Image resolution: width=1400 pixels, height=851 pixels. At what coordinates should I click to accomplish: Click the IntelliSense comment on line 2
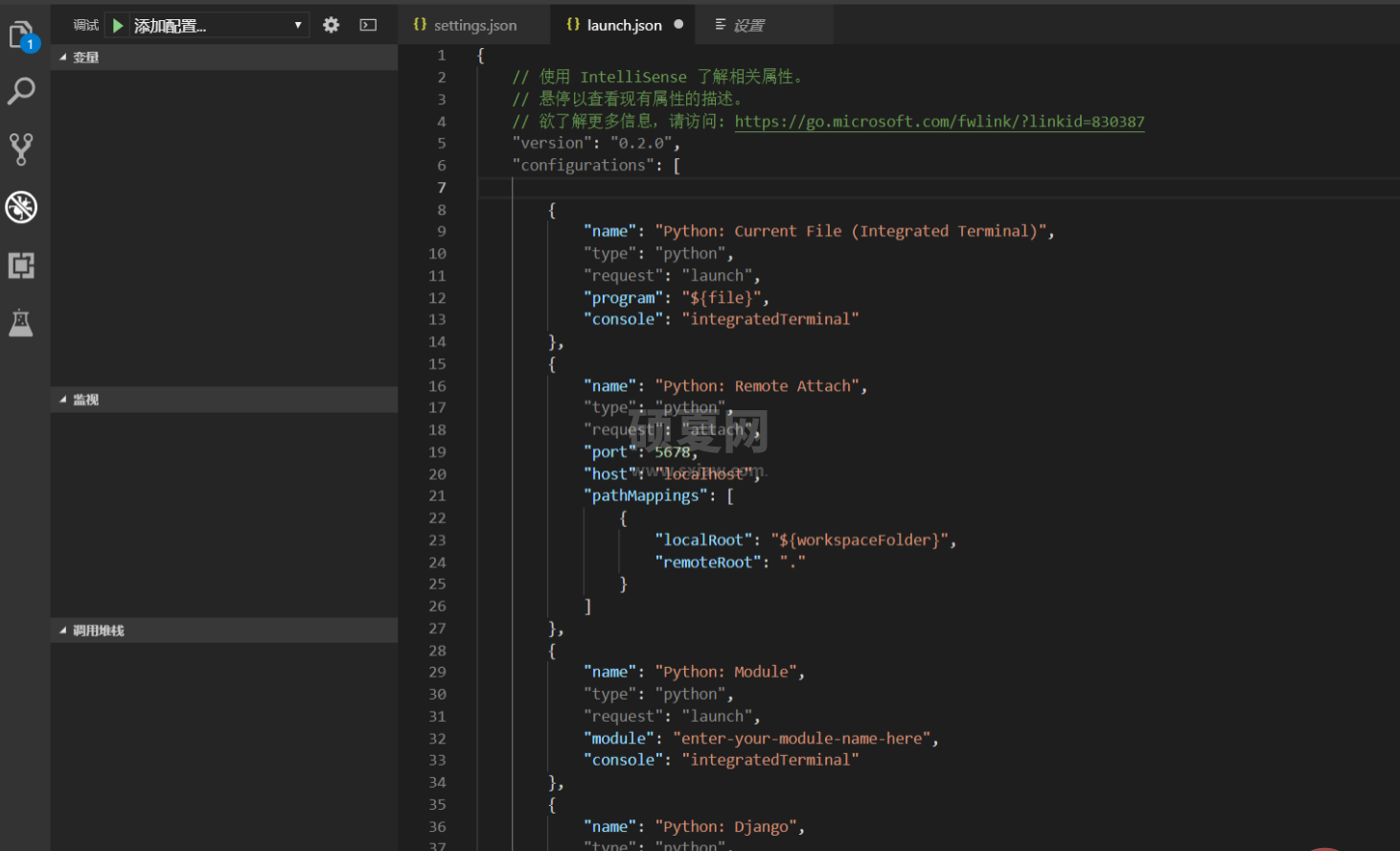tap(659, 78)
